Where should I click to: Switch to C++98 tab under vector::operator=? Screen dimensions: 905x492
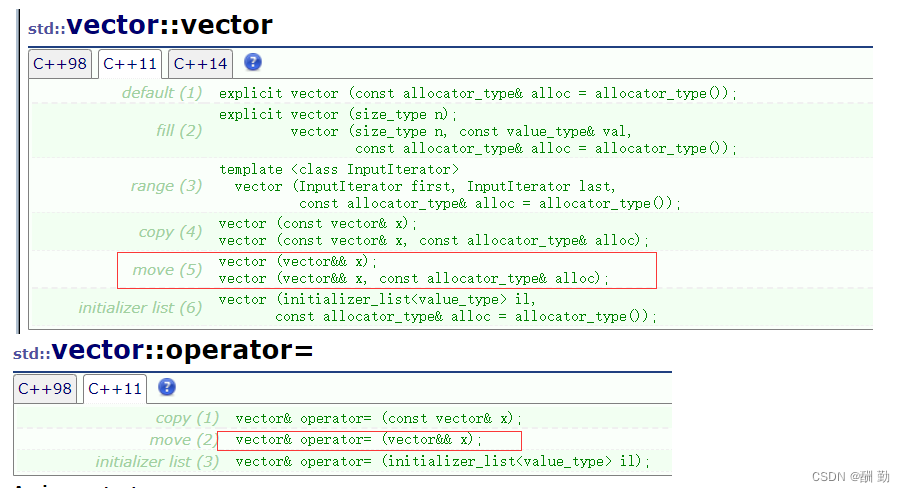click(45, 389)
